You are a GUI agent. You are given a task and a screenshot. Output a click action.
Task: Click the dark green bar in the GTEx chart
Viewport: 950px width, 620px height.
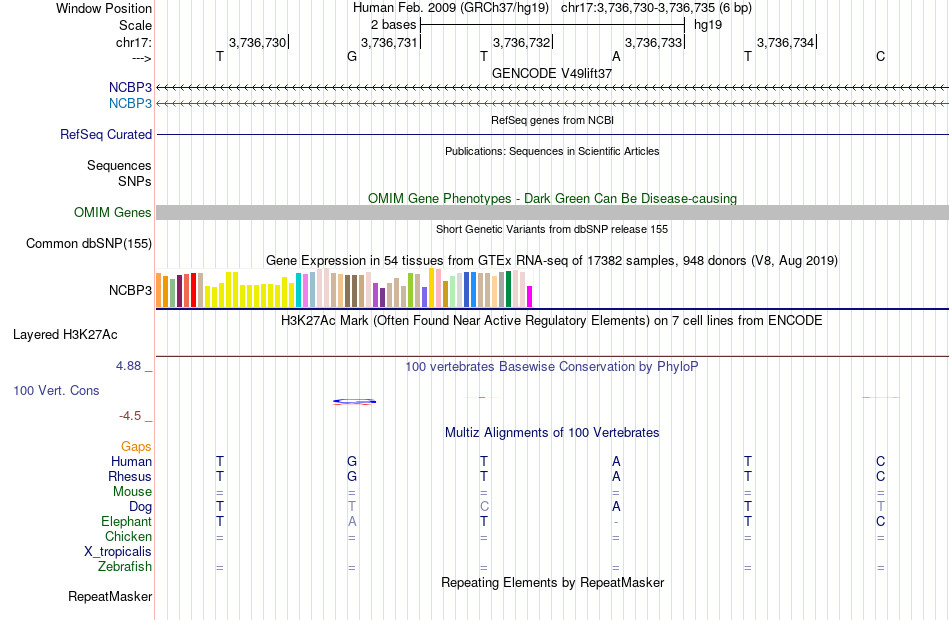508,289
